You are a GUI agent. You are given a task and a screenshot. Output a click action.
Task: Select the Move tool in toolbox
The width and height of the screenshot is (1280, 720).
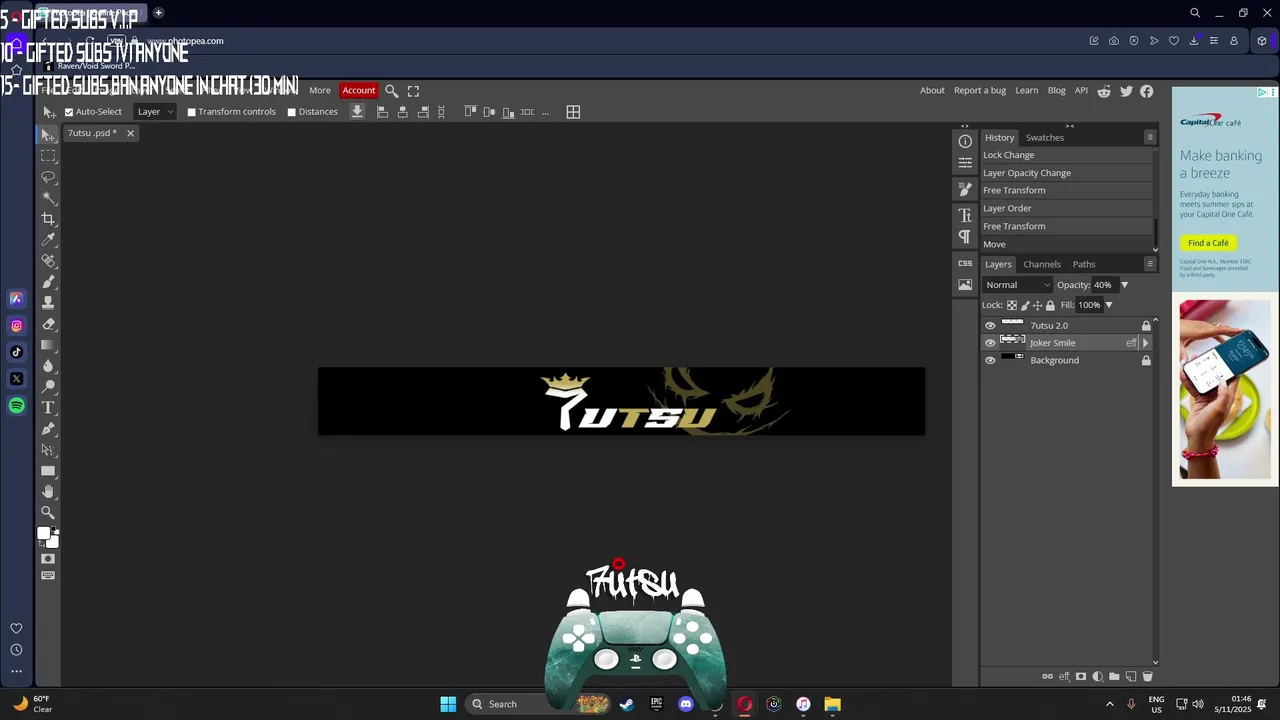[48, 135]
